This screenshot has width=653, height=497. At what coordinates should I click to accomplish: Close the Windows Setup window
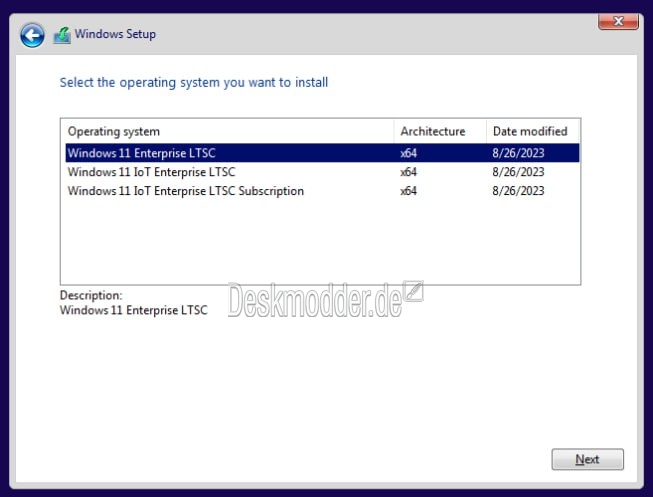click(618, 21)
